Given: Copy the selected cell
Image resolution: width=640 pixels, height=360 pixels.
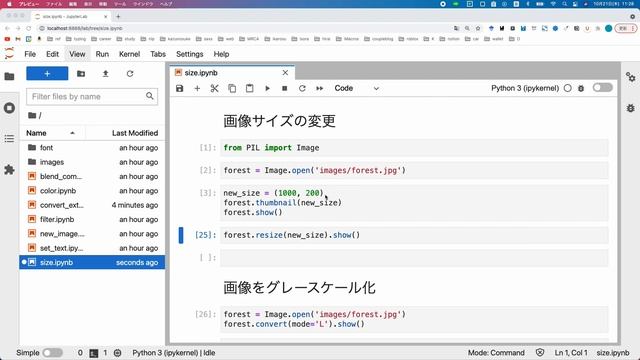Looking at the screenshot, I should pyautogui.click(x=232, y=88).
